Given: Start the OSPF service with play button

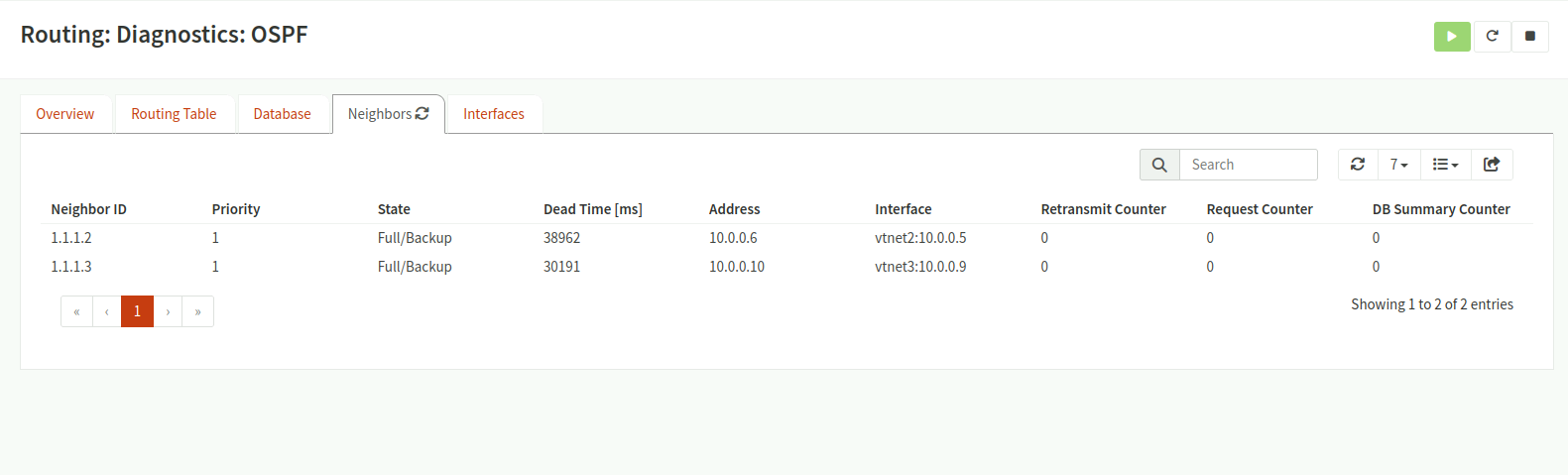Looking at the screenshot, I should [x=1452, y=37].
